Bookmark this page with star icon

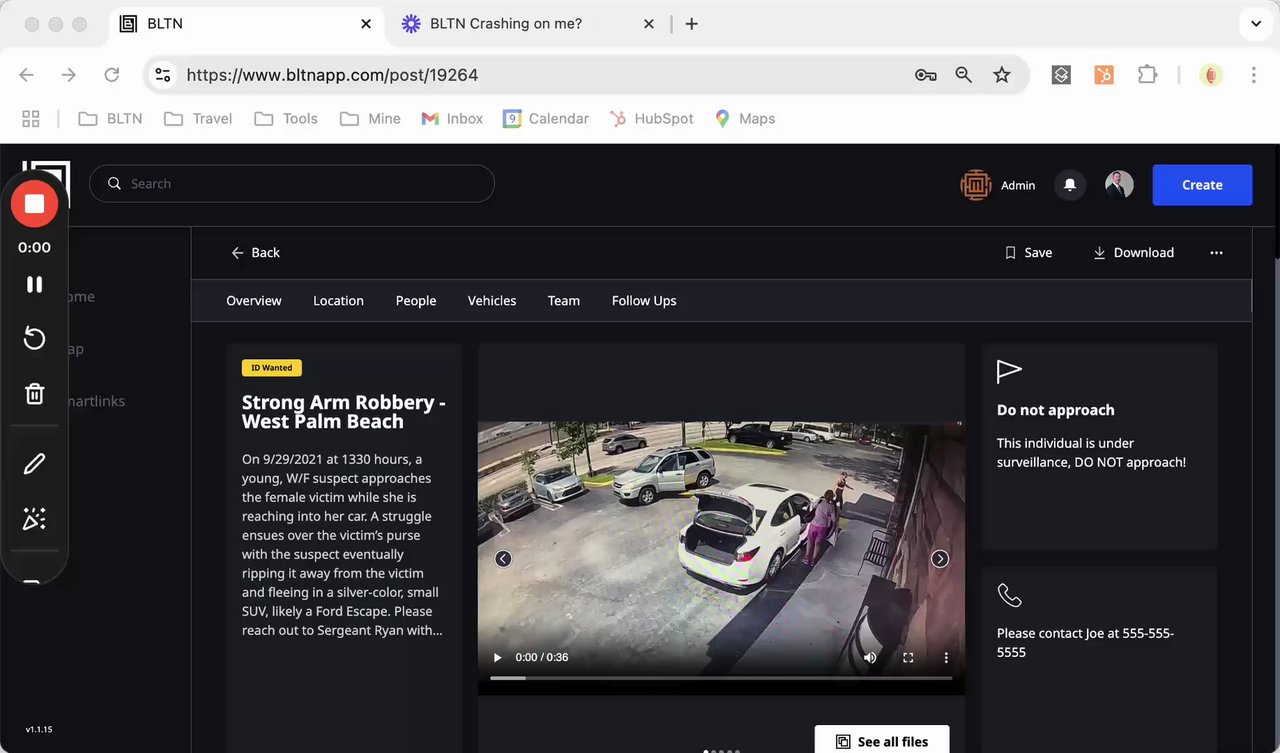coord(1001,75)
